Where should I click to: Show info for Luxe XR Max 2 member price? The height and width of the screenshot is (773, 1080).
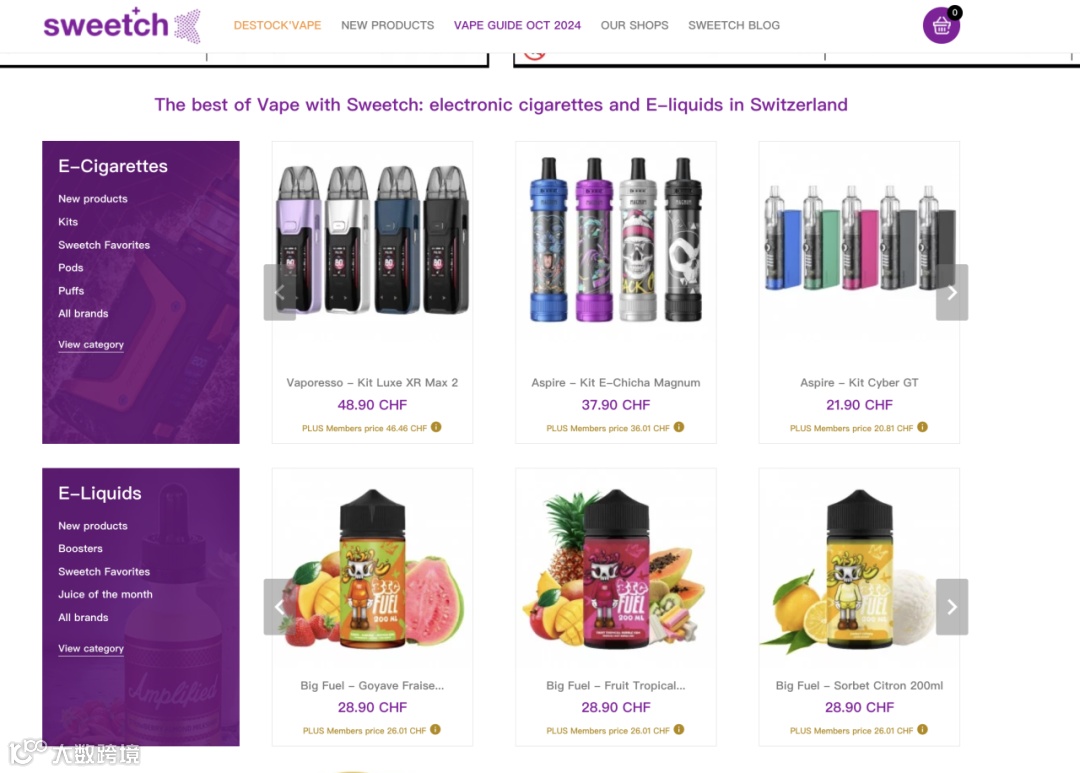[x=436, y=427]
